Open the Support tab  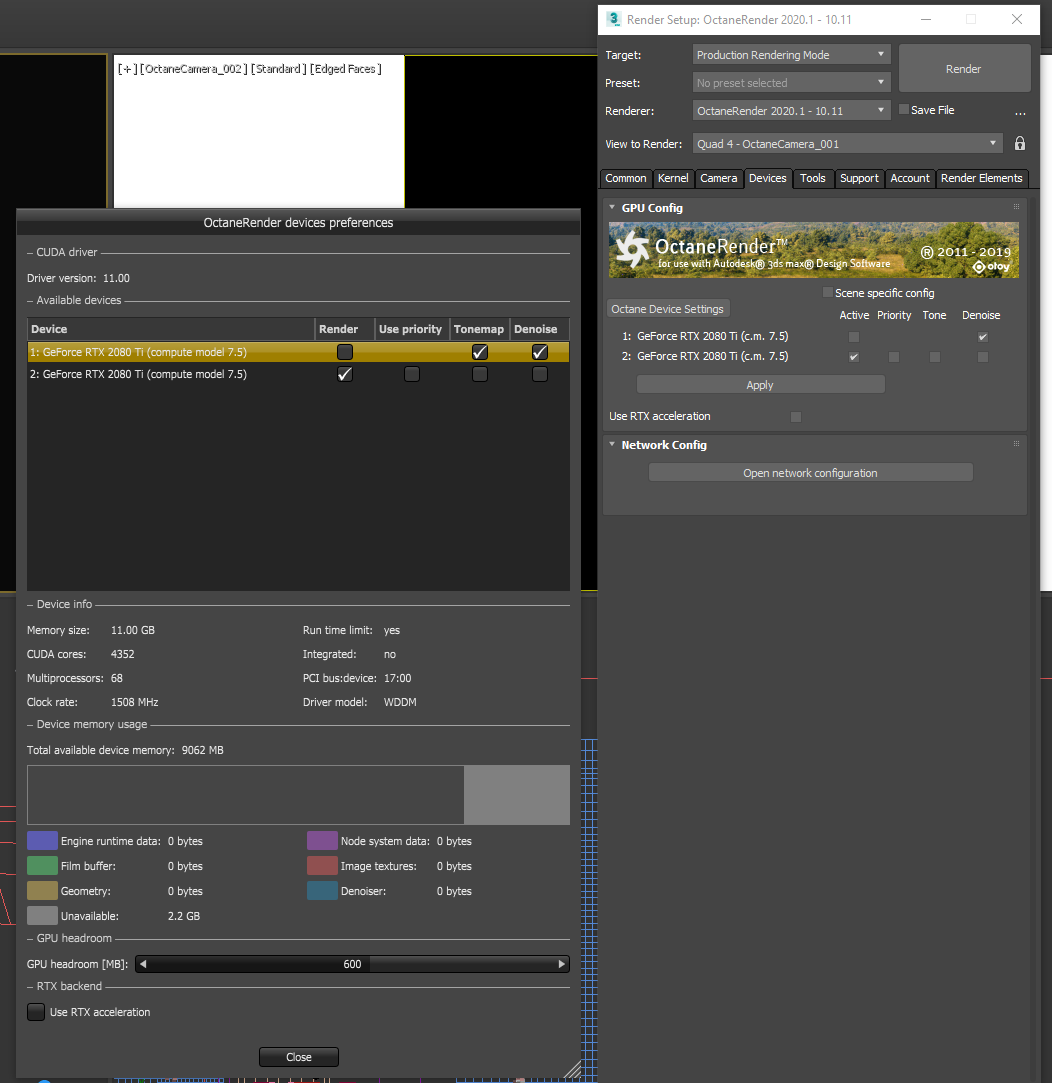[859, 178]
